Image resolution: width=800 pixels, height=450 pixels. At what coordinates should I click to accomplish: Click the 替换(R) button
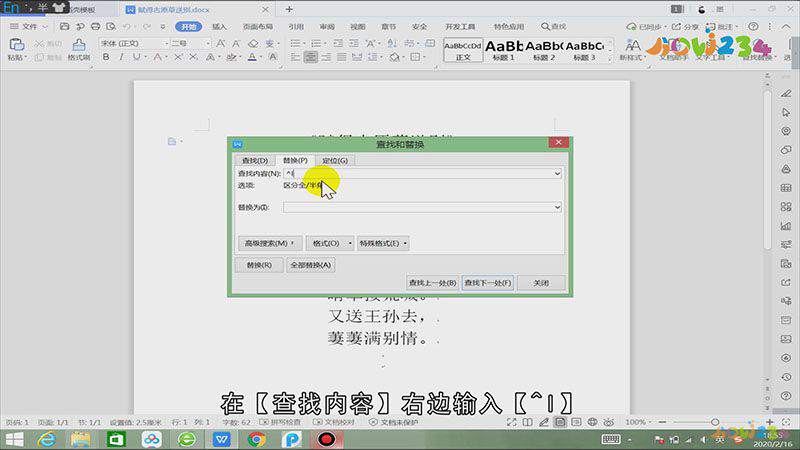click(259, 265)
